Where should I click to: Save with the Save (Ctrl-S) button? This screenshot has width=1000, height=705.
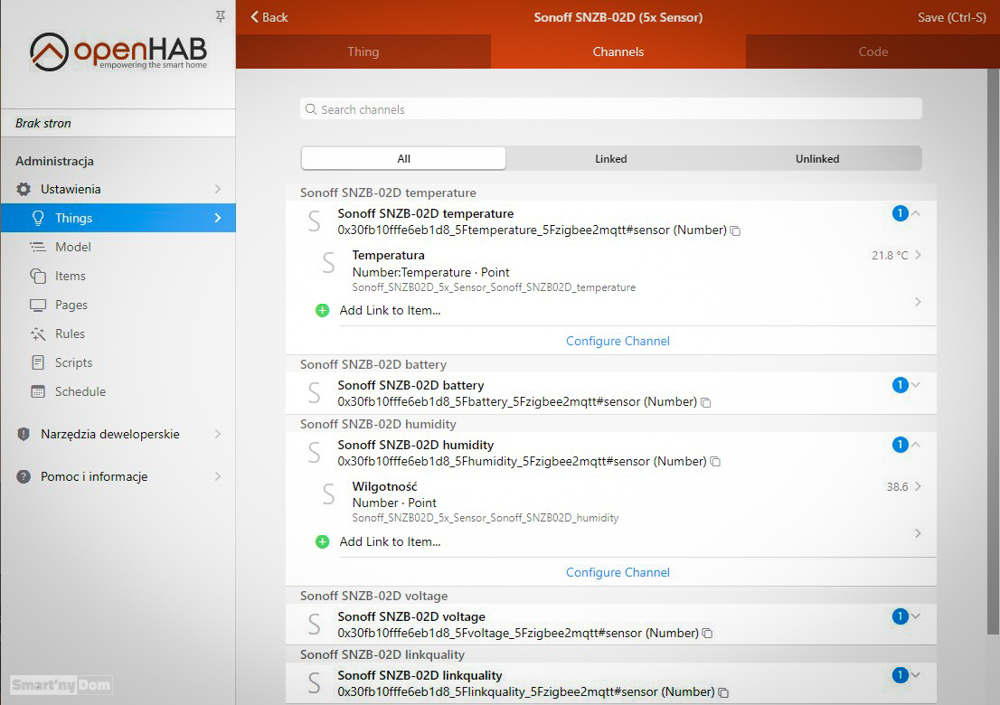[952, 17]
